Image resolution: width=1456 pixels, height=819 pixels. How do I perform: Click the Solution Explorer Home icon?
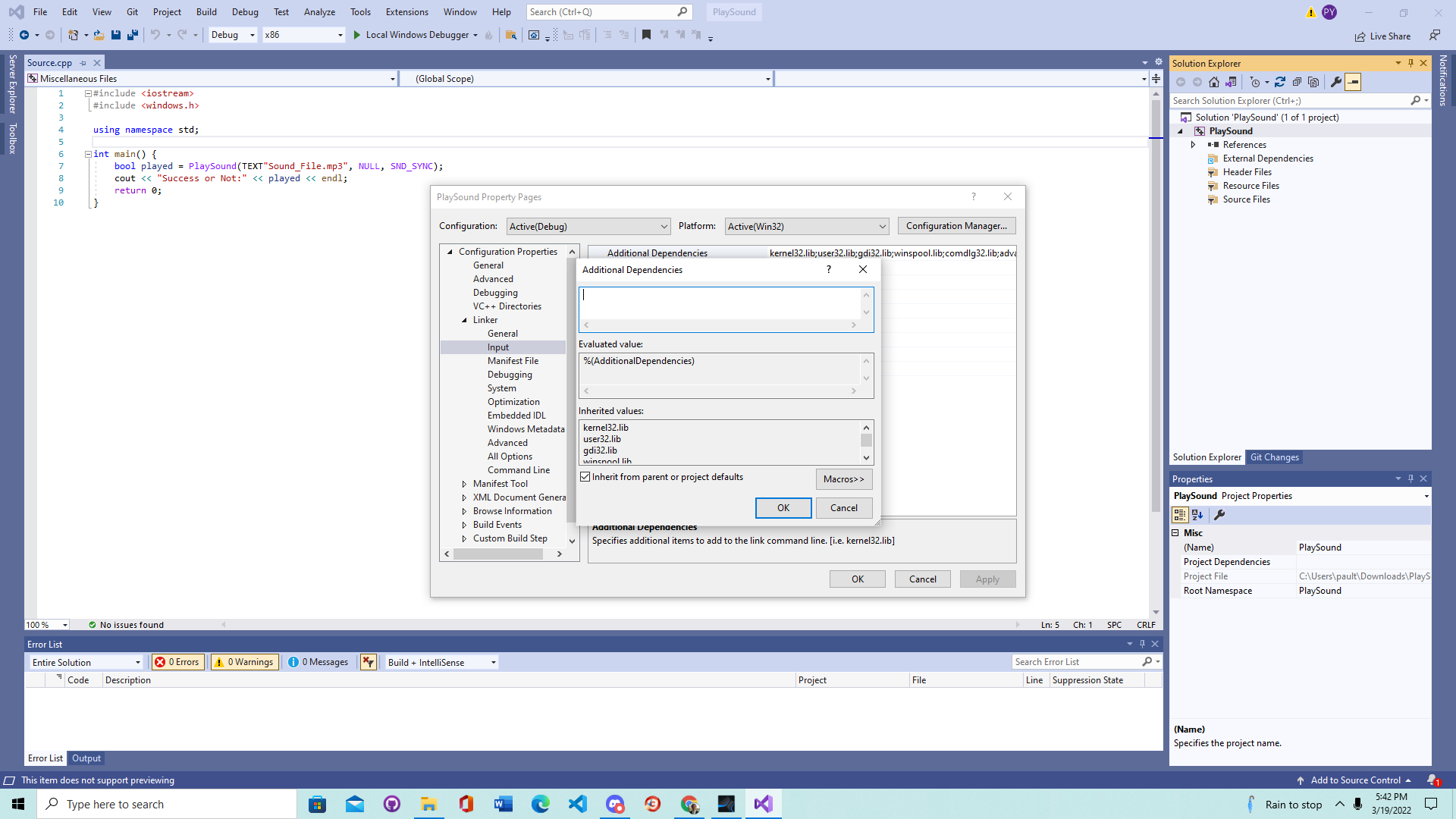click(x=1214, y=82)
